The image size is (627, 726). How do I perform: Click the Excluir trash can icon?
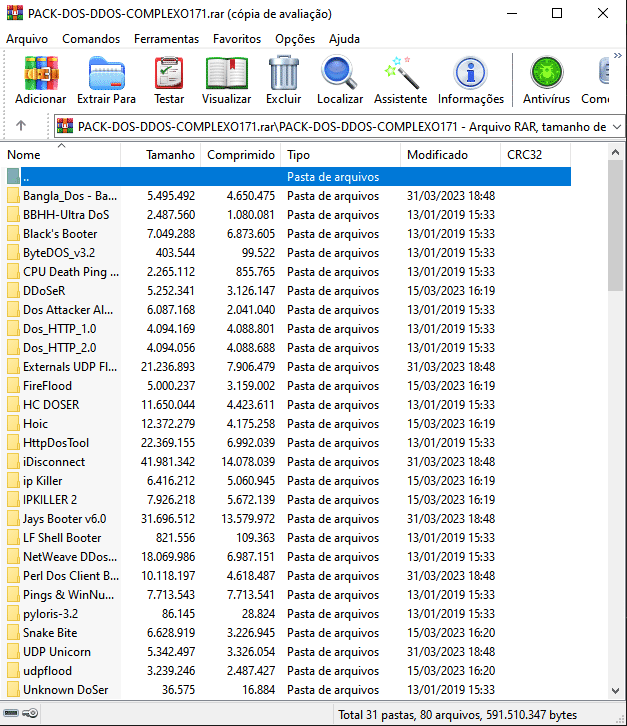[283, 79]
